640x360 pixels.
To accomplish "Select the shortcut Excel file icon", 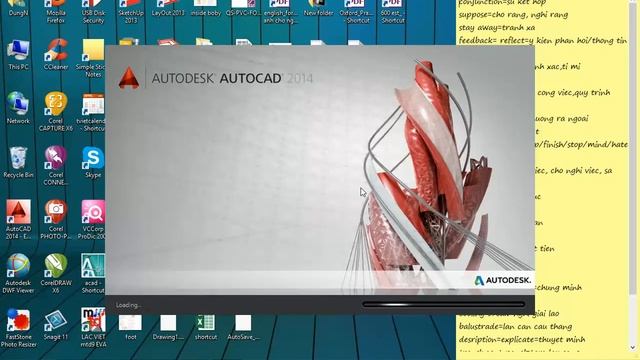I will coord(206,327).
